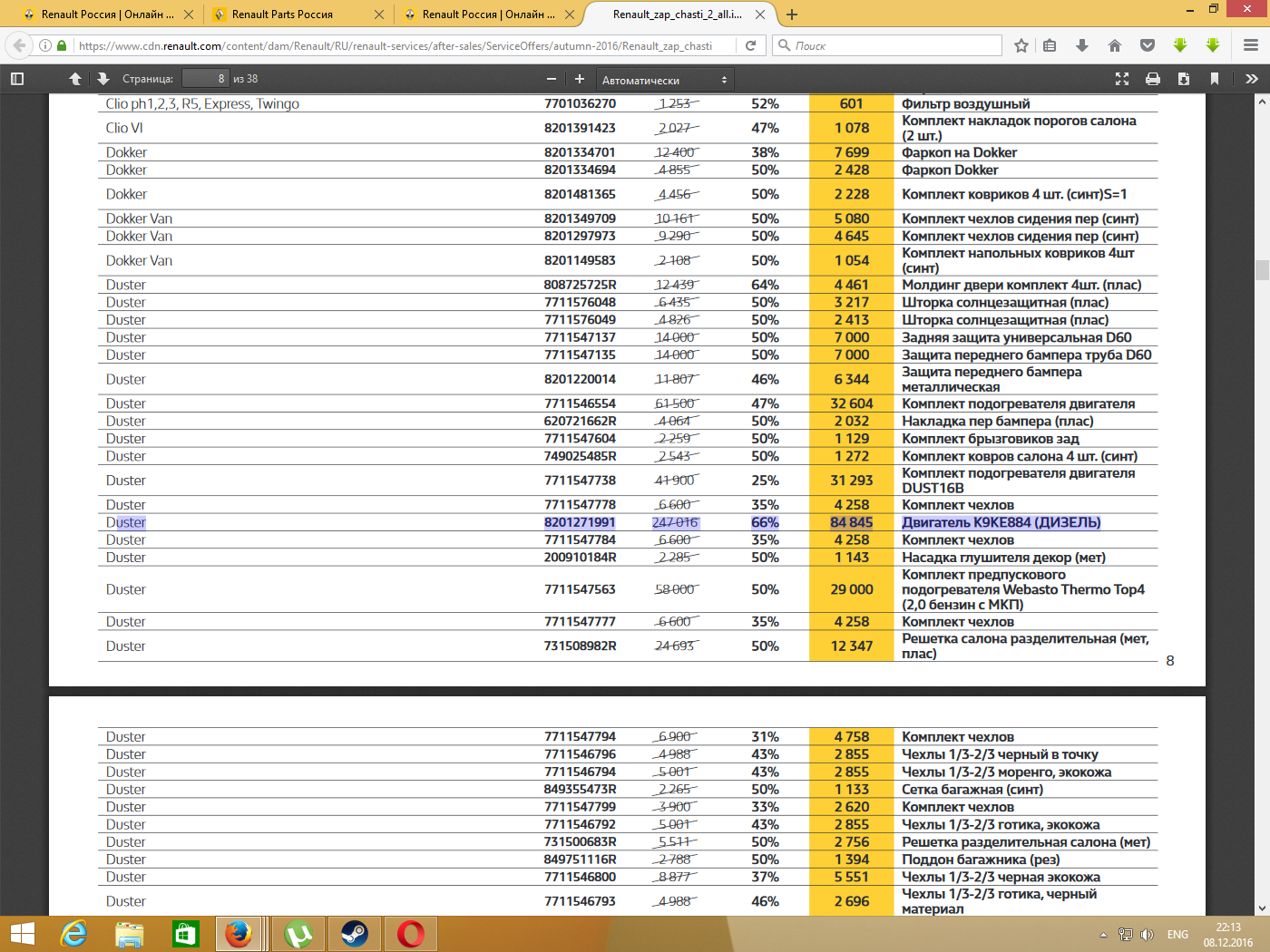
Task: Download the PDF file
Action: click(1184, 79)
